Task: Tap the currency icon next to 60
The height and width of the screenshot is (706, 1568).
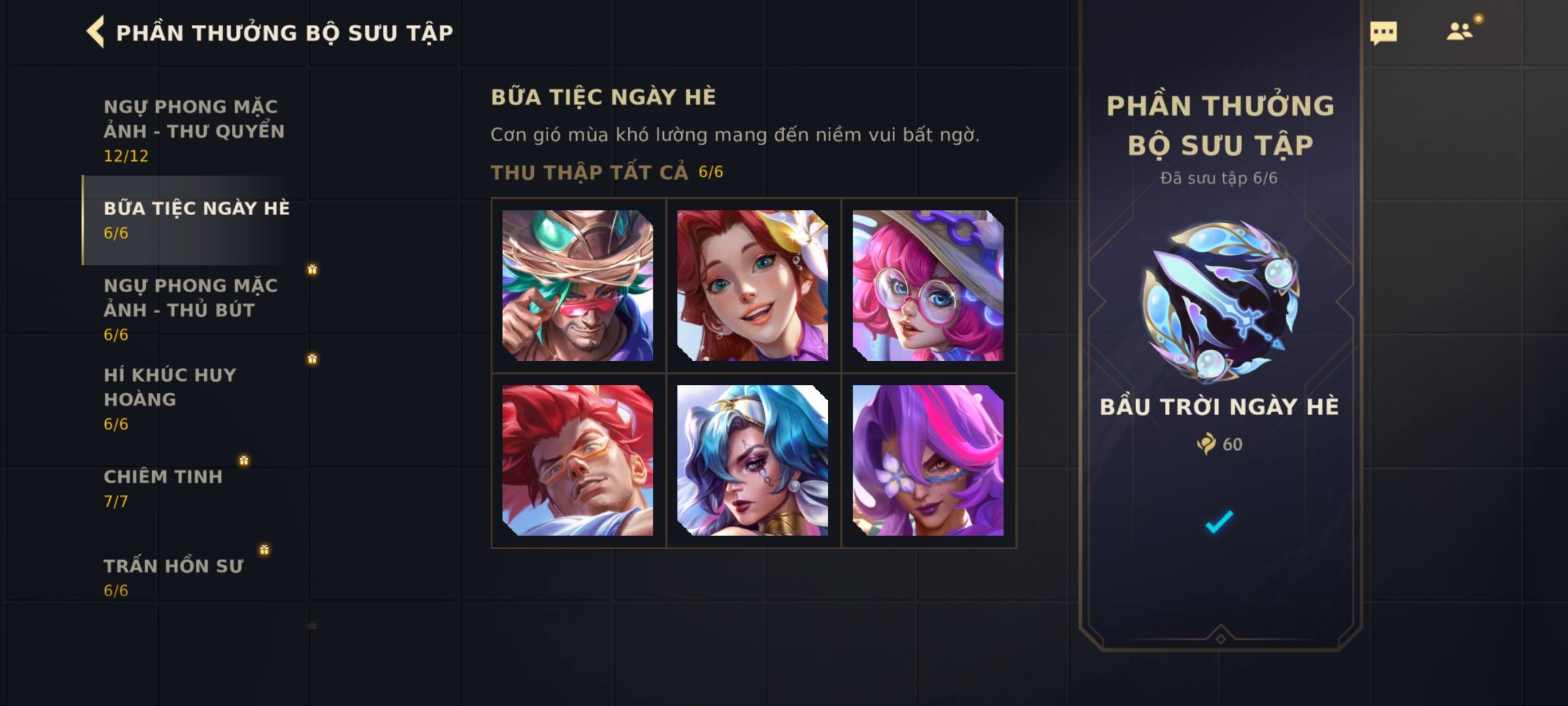Action: coord(1206,444)
